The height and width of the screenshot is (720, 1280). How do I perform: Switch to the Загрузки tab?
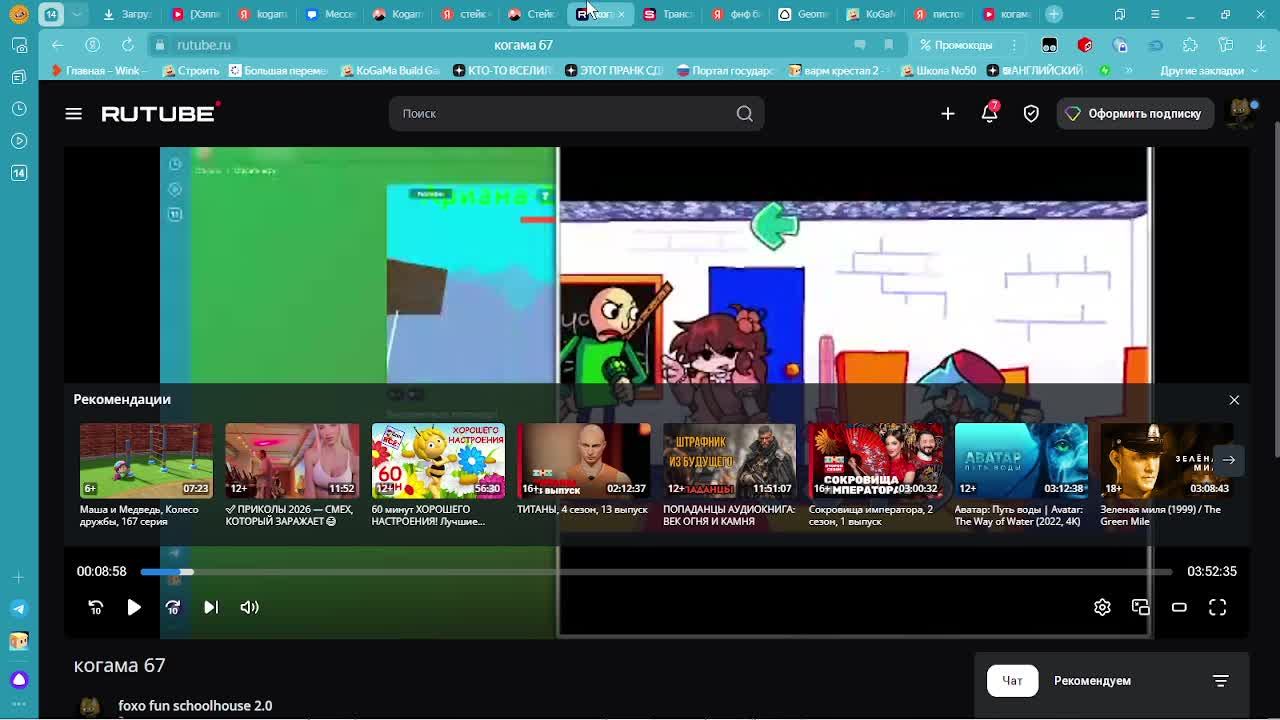pyautogui.click(x=128, y=14)
